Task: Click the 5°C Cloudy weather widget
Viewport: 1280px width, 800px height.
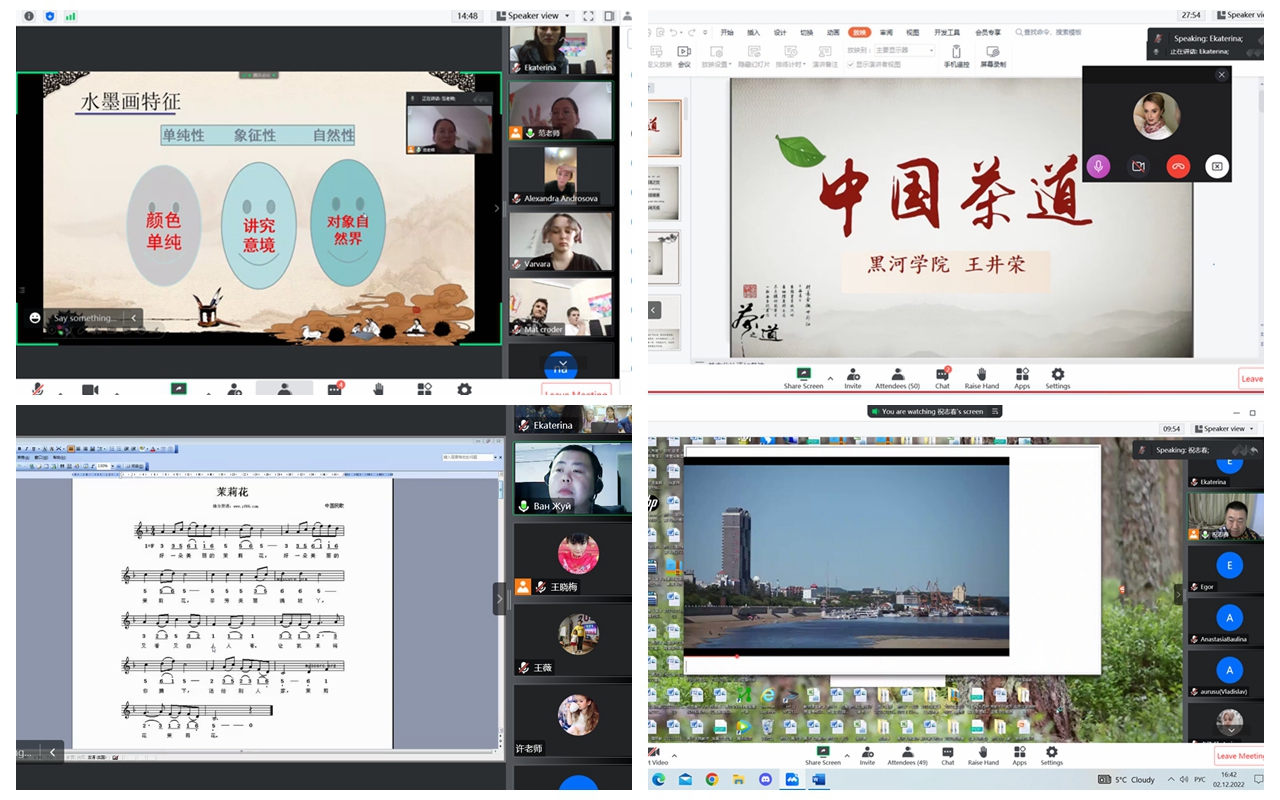Action: coord(1127,779)
